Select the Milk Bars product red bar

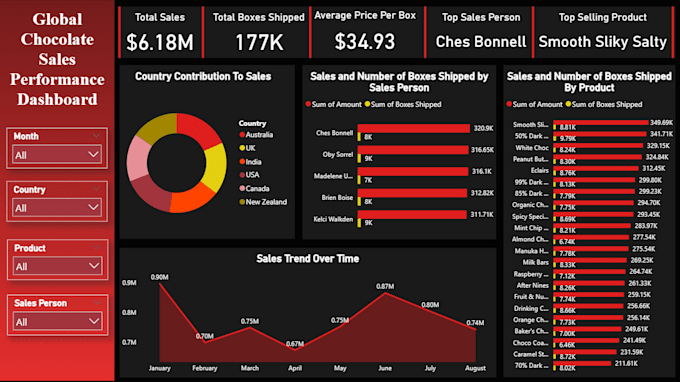click(590, 260)
